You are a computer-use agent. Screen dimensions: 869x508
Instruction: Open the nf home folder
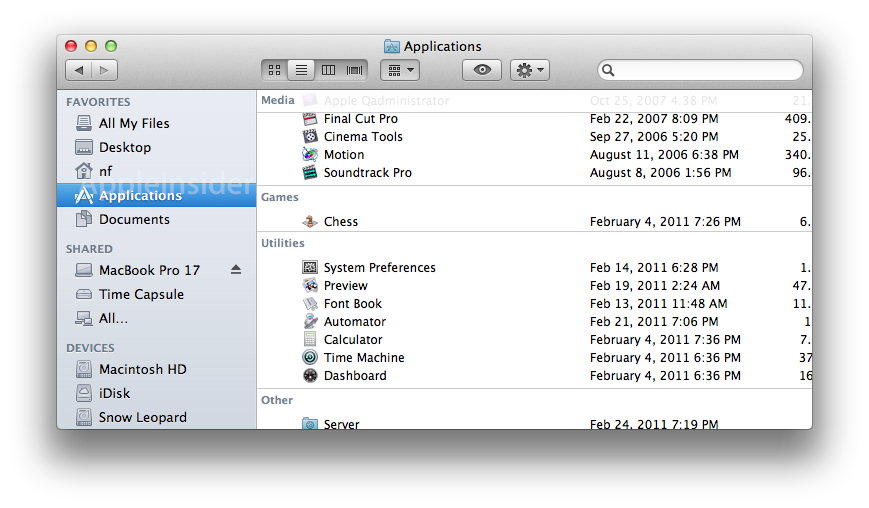click(156, 171)
